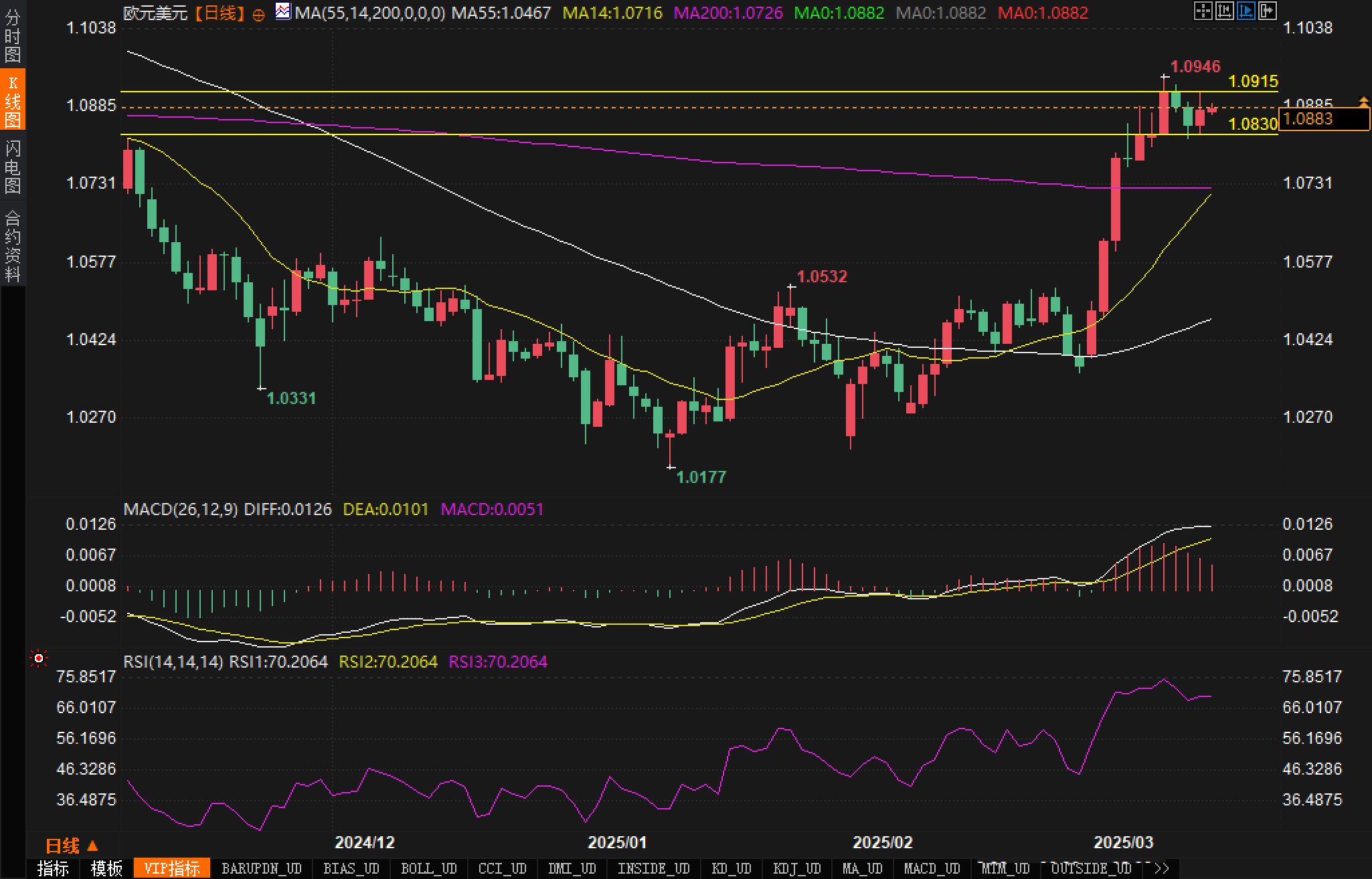This screenshot has height=879, width=1372.
Task: Click the RSI2:70.2064 yellow label
Action: pos(388,662)
